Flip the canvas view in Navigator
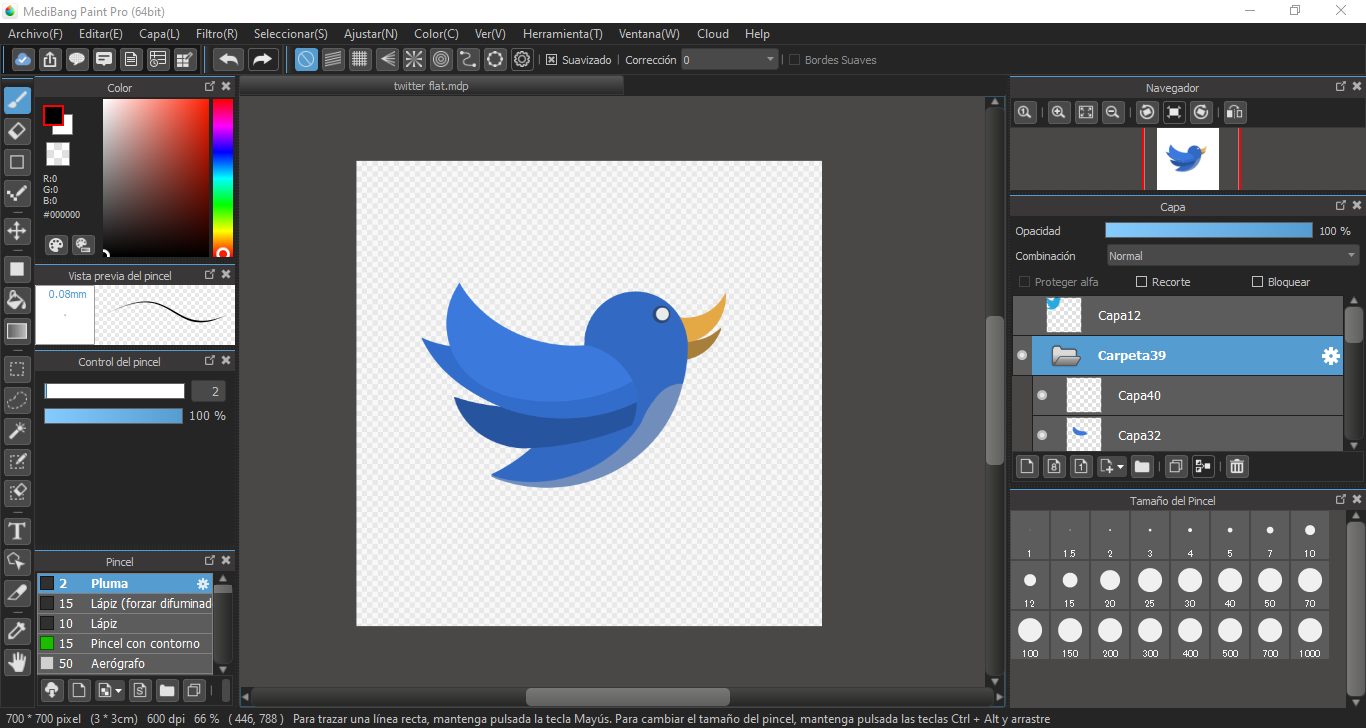The height and width of the screenshot is (728, 1366). (x=1235, y=113)
